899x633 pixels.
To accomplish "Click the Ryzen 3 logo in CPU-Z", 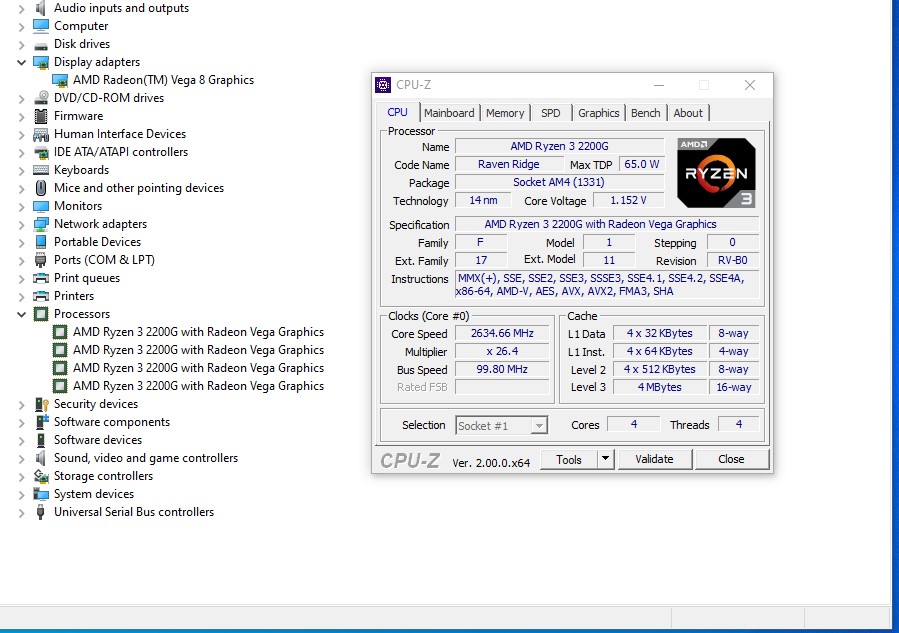I will coord(716,172).
